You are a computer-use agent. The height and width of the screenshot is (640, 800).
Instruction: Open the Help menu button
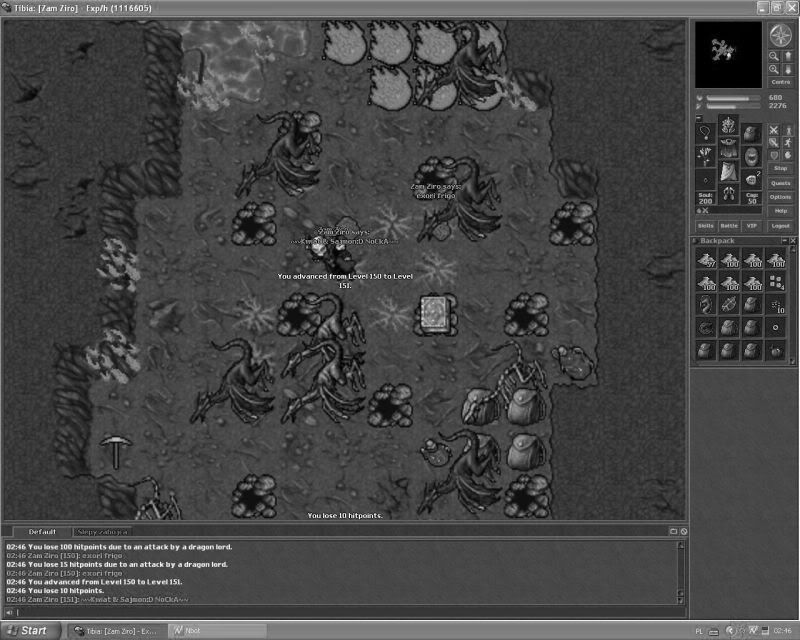[x=781, y=210]
